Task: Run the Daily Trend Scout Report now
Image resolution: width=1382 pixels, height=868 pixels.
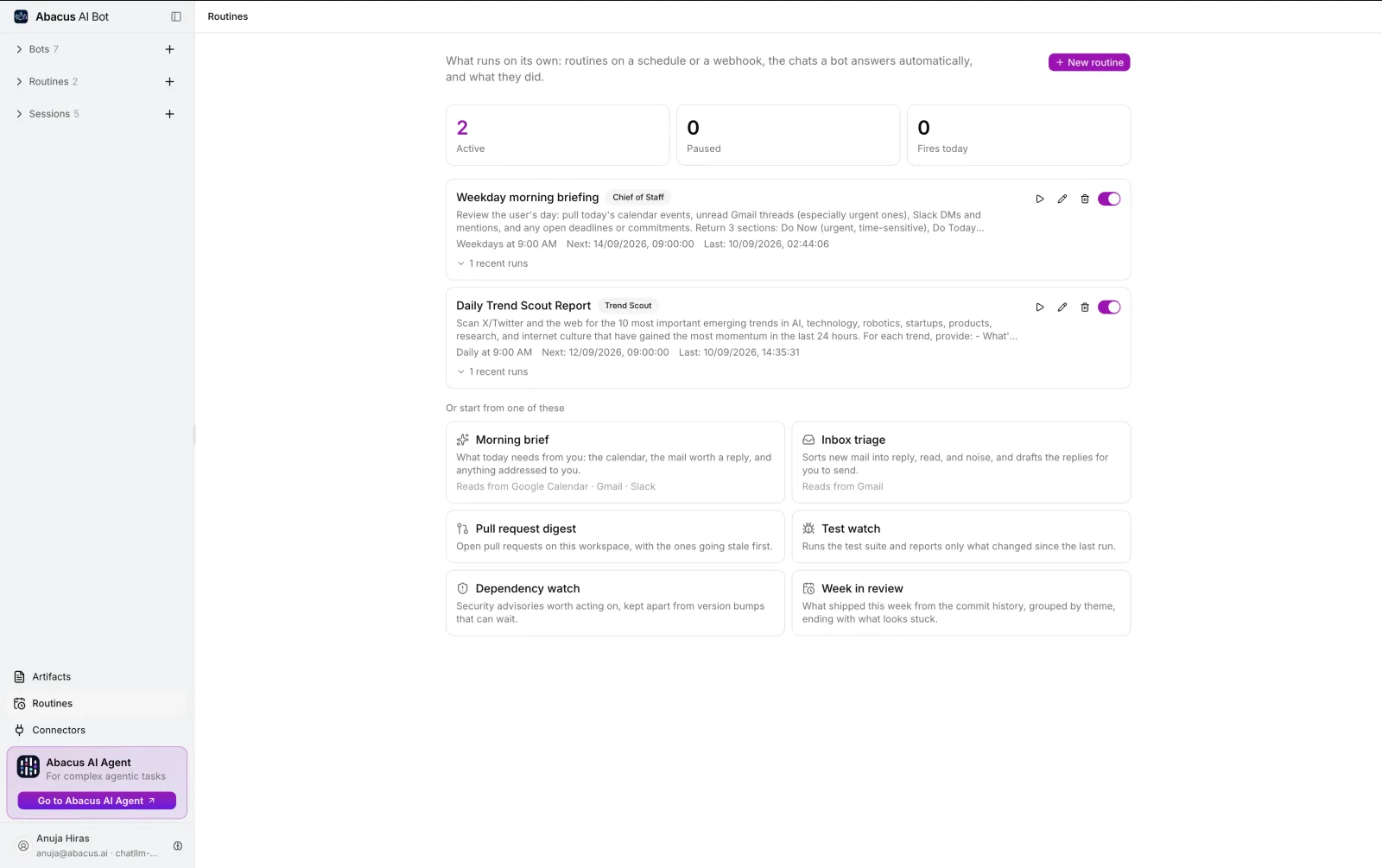Action: (1039, 307)
